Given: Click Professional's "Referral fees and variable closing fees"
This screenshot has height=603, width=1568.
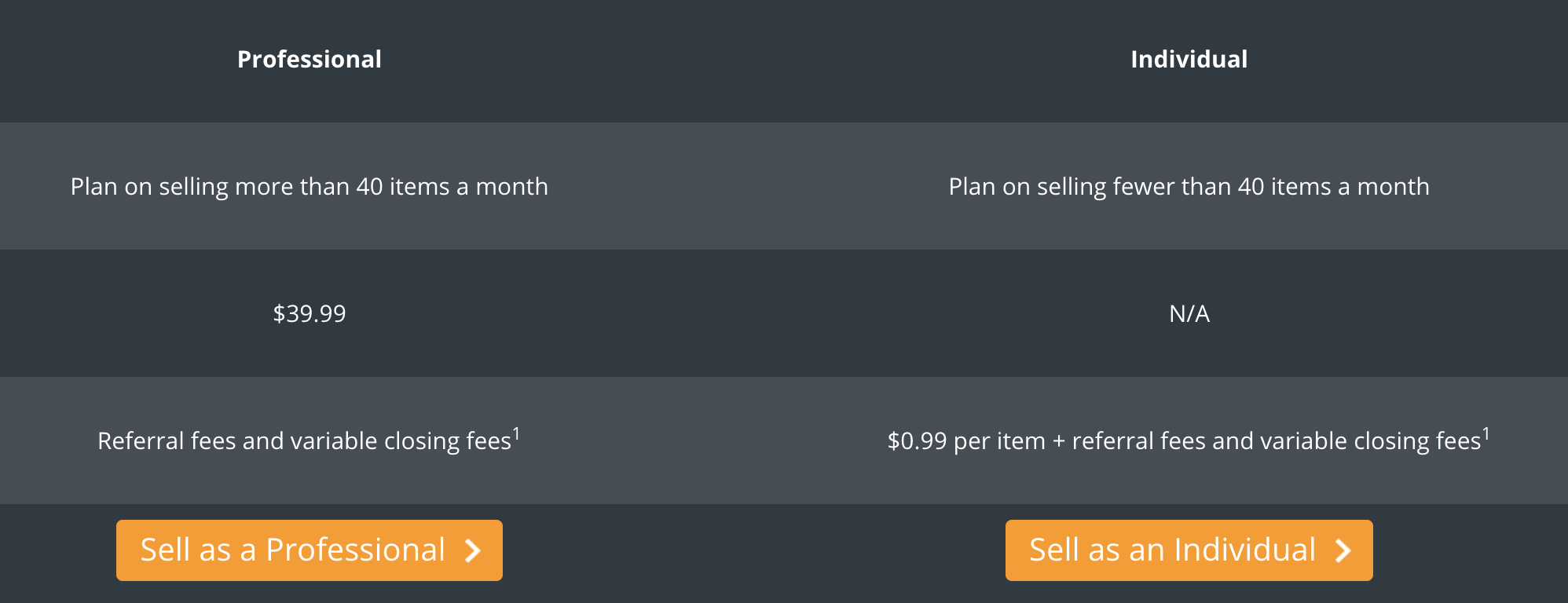Looking at the screenshot, I should [x=304, y=441].
